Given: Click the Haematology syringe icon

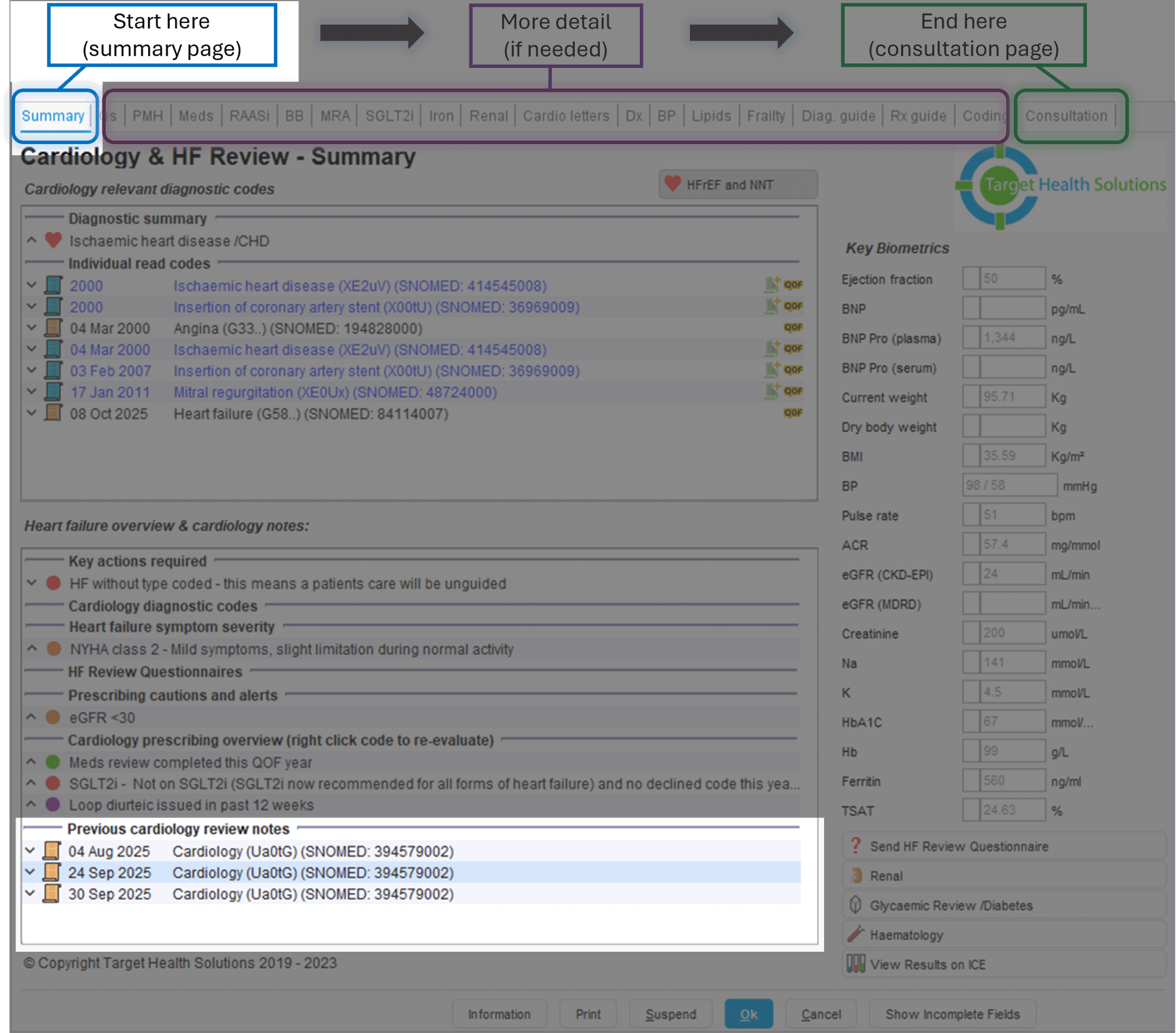Looking at the screenshot, I should click(855, 934).
